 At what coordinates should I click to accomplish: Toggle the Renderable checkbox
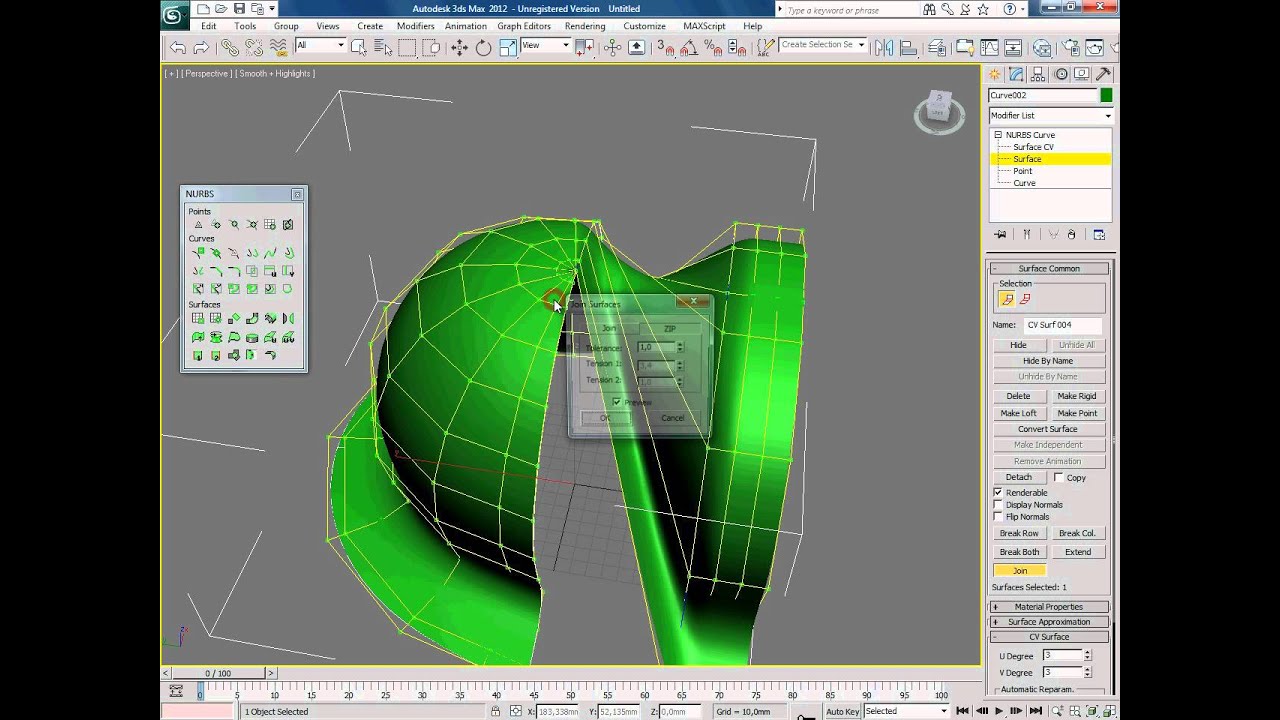pyautogui.click(x=998, y=493)
